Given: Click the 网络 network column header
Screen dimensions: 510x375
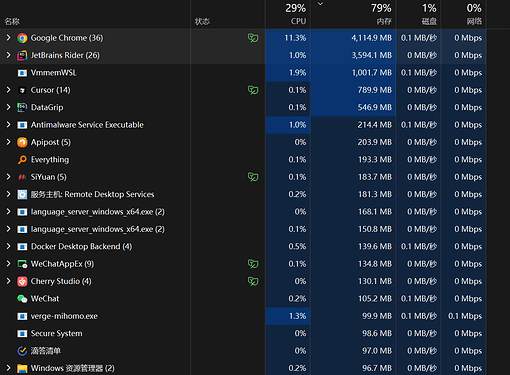Looking at the screenshot, I should (464, 14).
